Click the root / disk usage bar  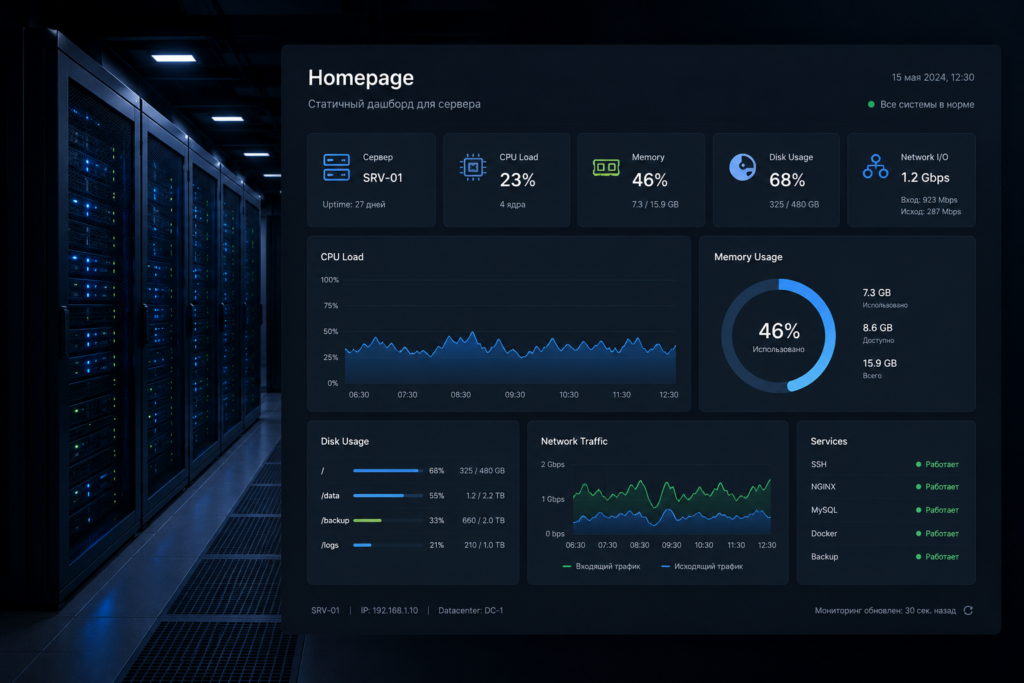[x=388, y=471]
